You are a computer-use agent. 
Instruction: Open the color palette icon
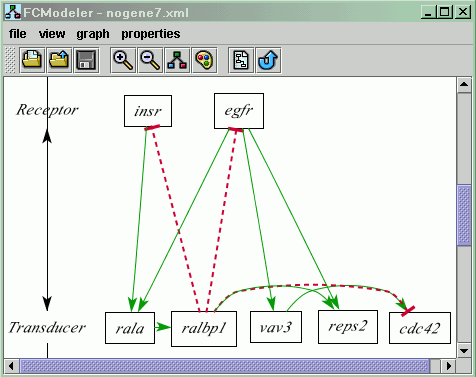pyautogui.click(x=205, y=60)
